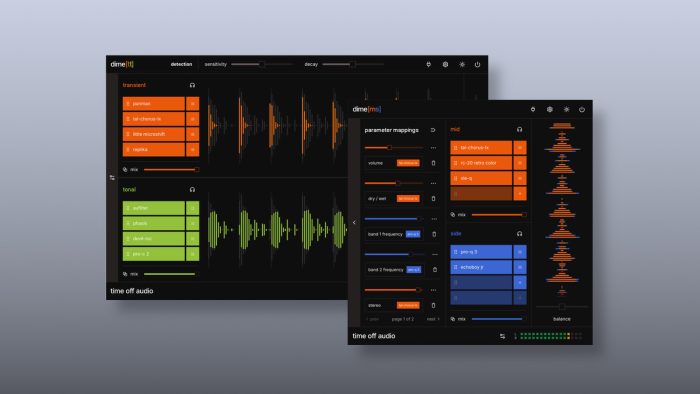Click the routing icon in dime[ms] footer
This screenshot has width=700, height=394.
pyautogui.click(x=502, y=336)
